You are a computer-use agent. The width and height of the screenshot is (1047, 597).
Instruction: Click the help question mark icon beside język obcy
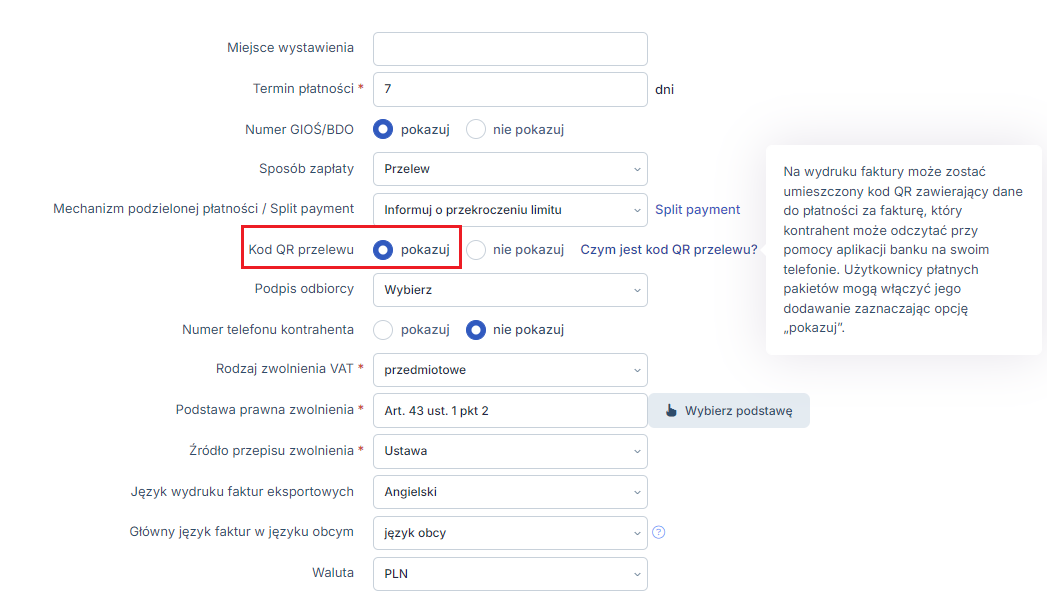pyautogui.click(x=658, y=532)
